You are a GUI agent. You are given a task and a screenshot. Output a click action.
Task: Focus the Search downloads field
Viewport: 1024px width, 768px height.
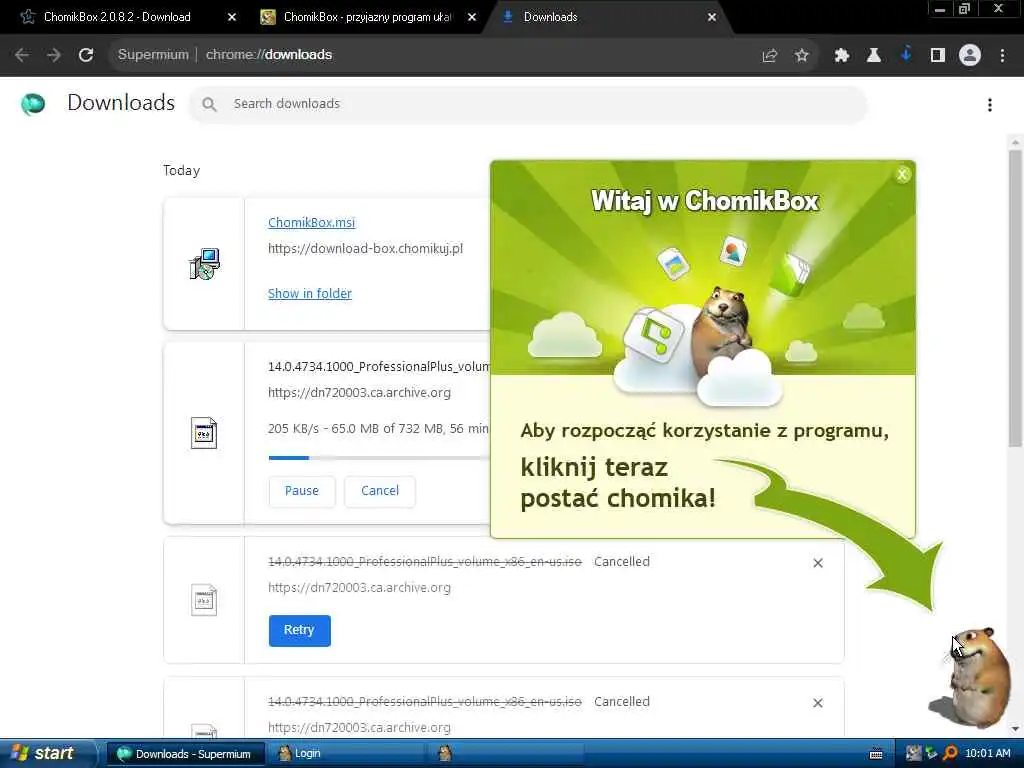click(x=528, y=104)
